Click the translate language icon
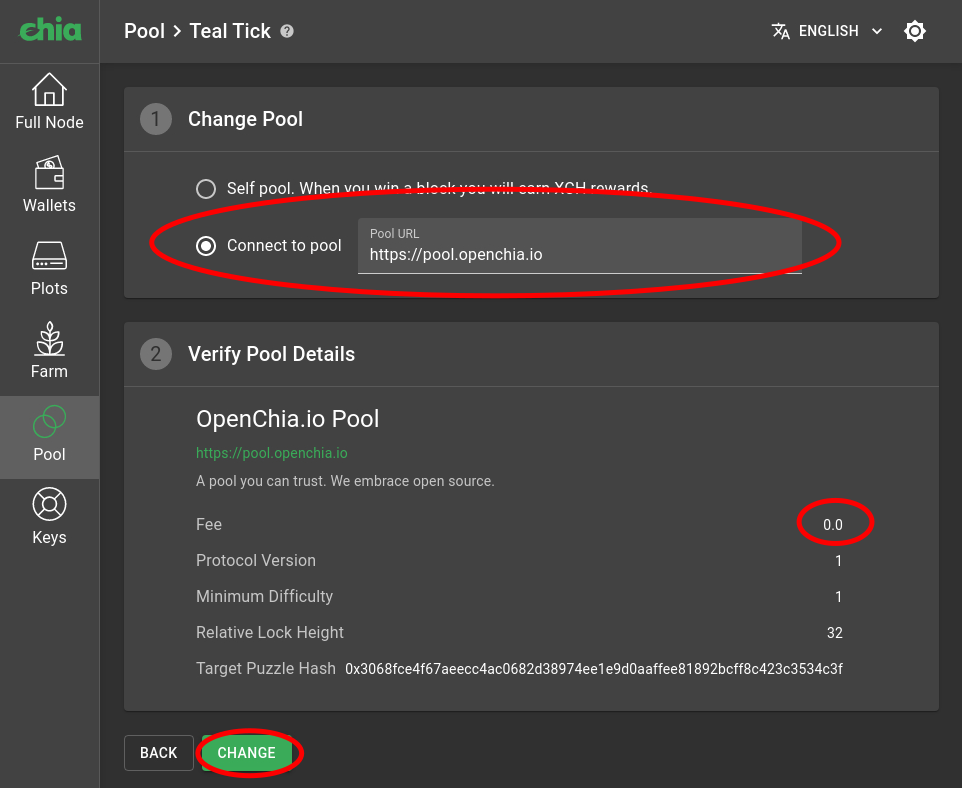This screenshot has height=788, width=962. click(x=780, y=31)
